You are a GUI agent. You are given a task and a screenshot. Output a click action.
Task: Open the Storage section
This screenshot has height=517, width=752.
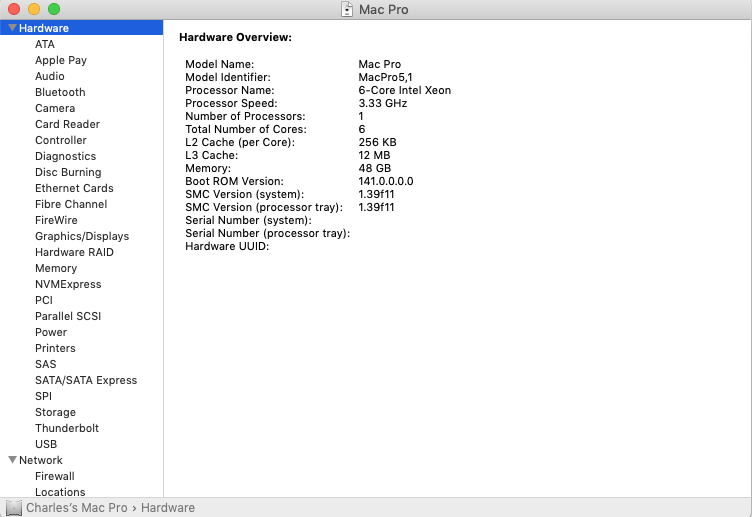pos(55,412)
